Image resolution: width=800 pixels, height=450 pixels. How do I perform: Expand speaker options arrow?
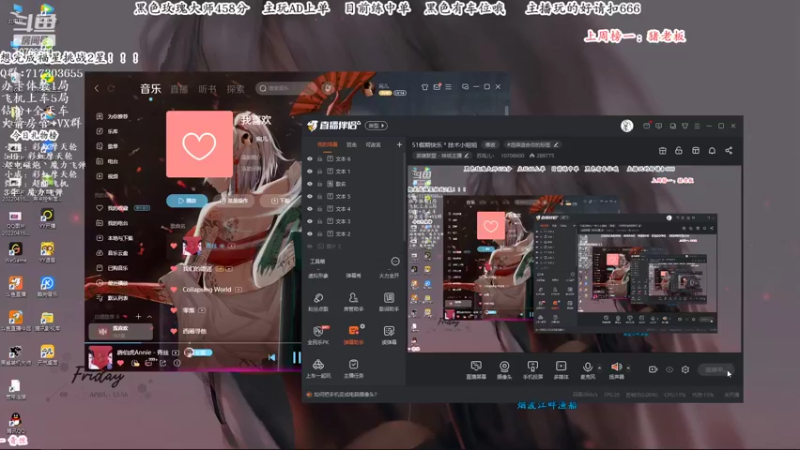click(628, 367)
